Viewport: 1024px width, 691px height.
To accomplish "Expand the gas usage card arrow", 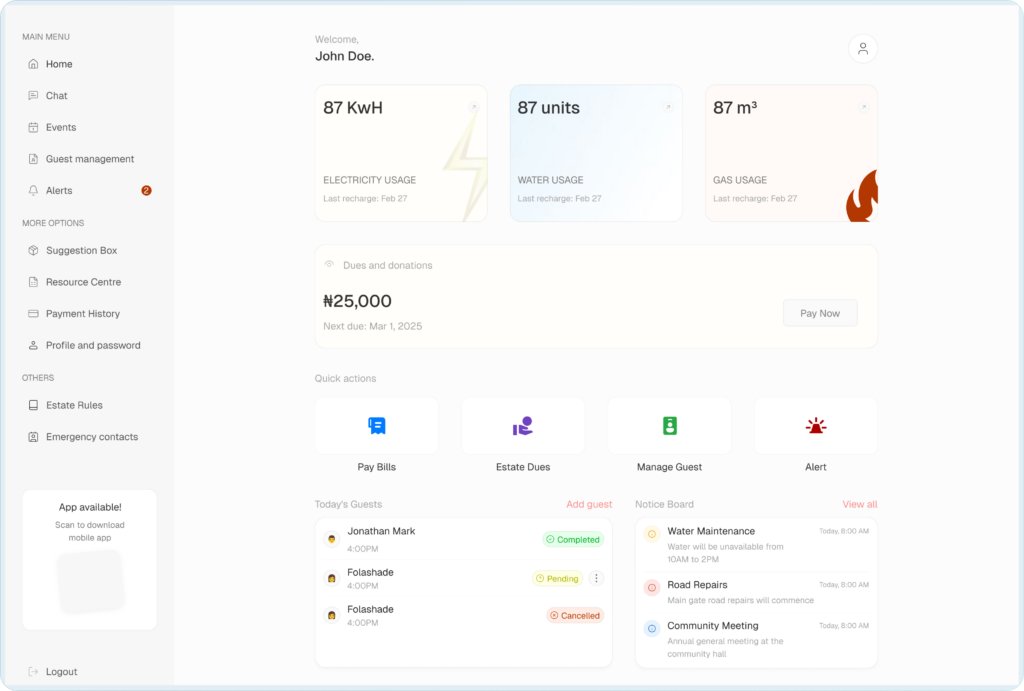I will 863,107.
